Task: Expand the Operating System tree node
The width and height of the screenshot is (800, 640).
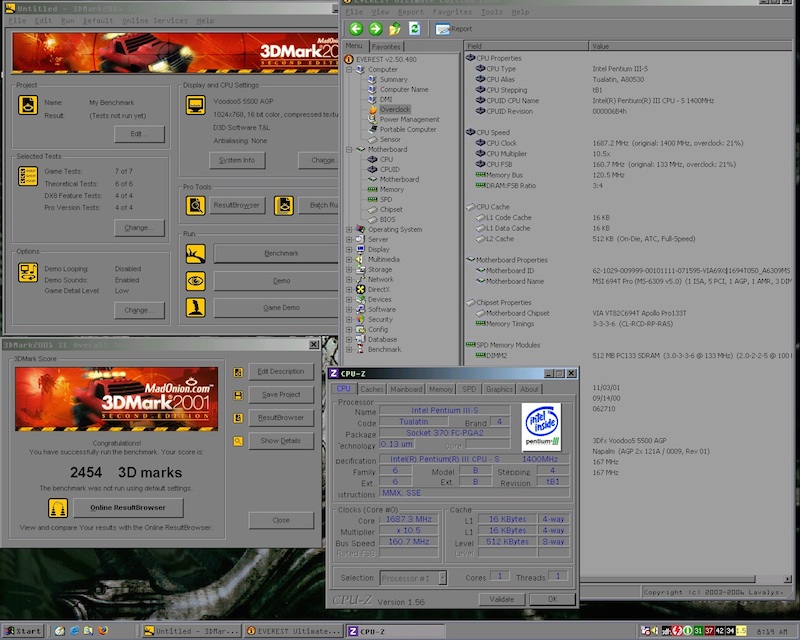Action: pyautogui.click(x=349, y=230)
